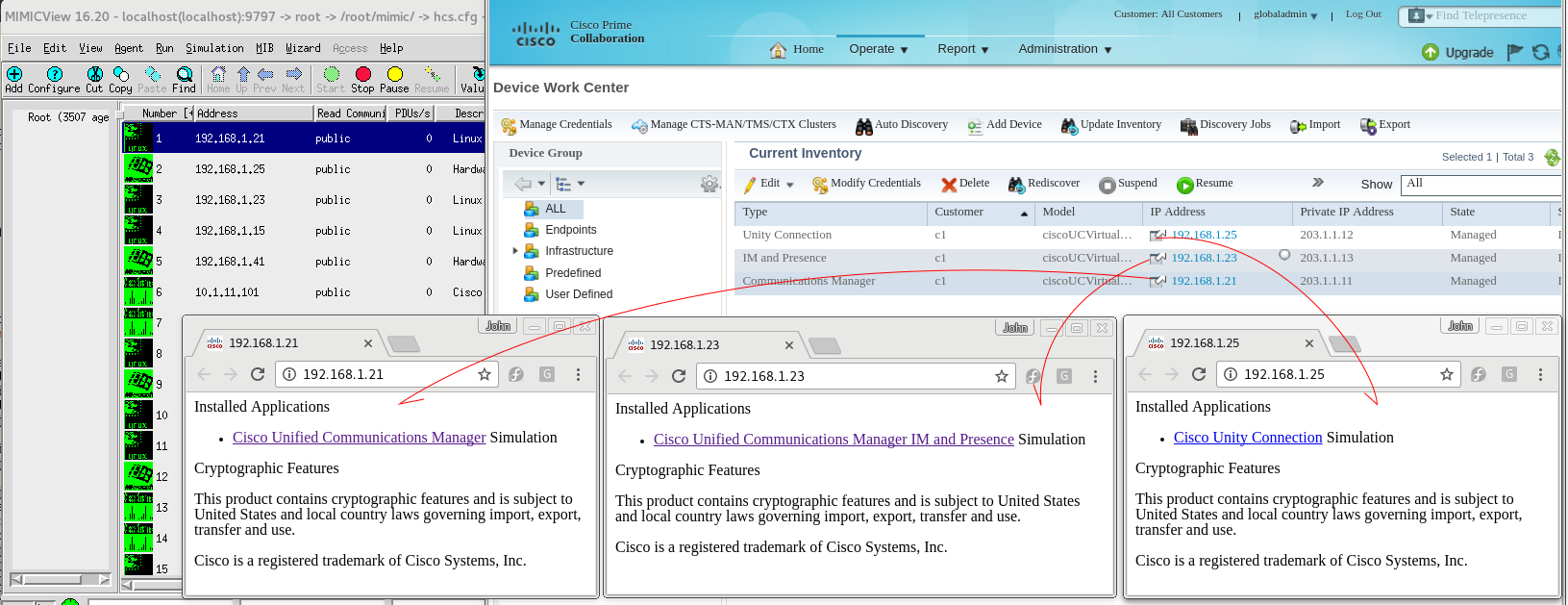Reload the 192.168.1.21 browser page
The height and width of the screenshot is (605, 1568).
coord(258,374)
